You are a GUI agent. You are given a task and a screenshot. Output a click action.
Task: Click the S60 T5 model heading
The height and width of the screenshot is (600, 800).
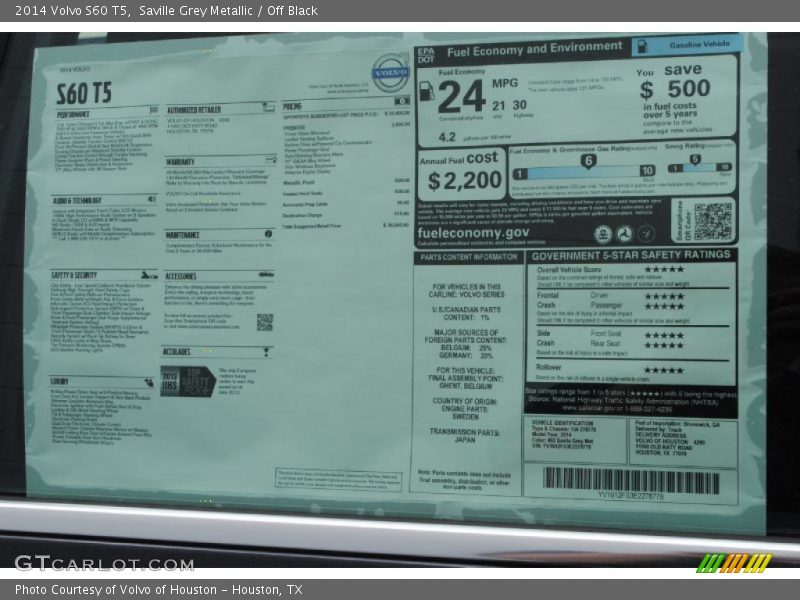[84, 93]
